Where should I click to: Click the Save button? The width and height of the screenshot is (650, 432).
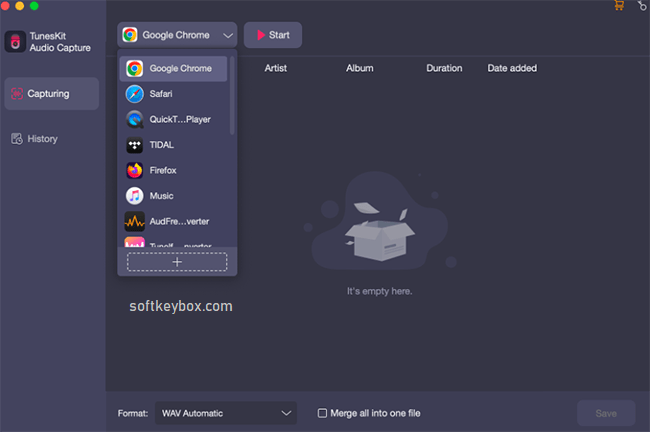(x=606, y=413)
